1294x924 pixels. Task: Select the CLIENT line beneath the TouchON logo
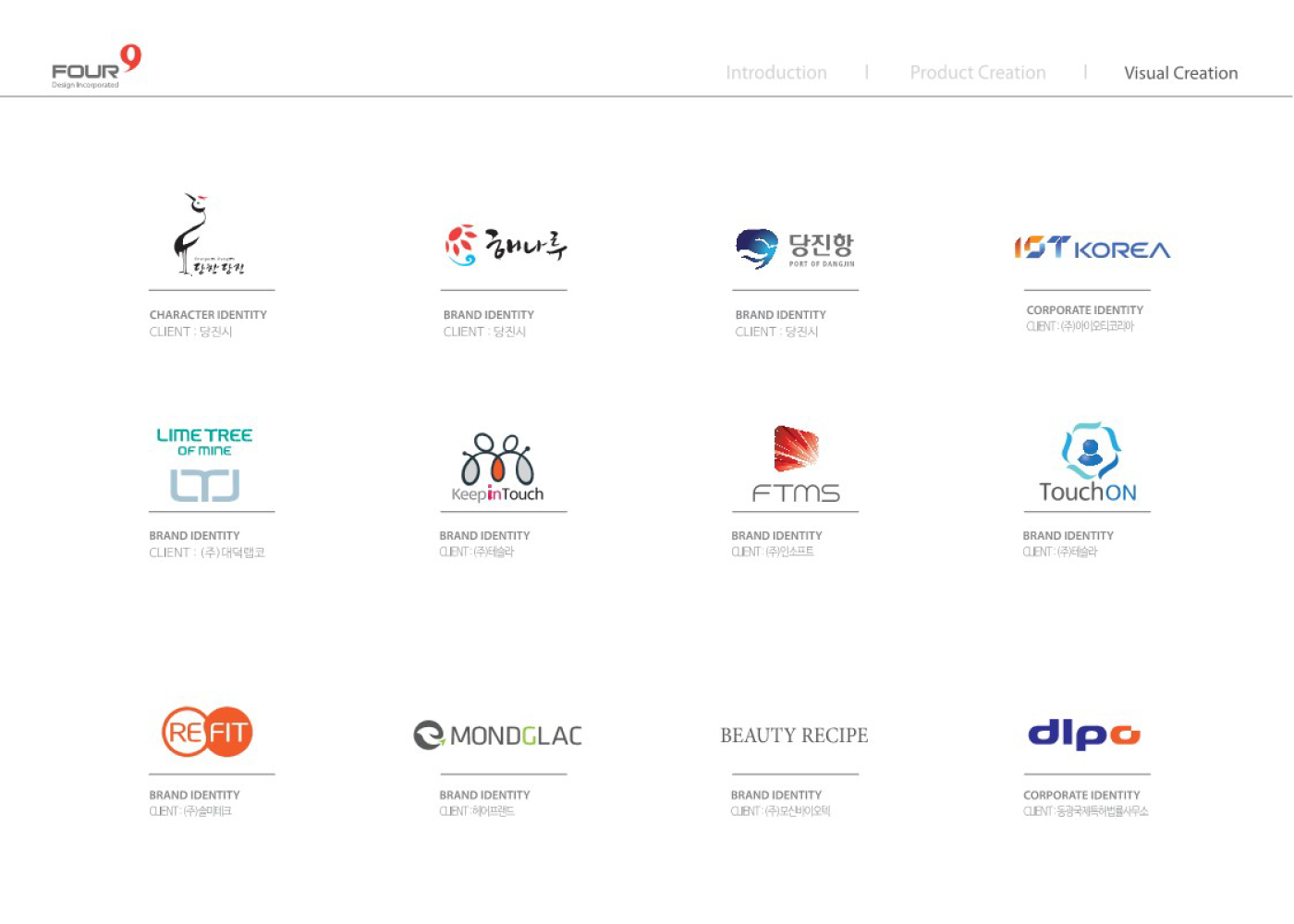point(1060,552)
